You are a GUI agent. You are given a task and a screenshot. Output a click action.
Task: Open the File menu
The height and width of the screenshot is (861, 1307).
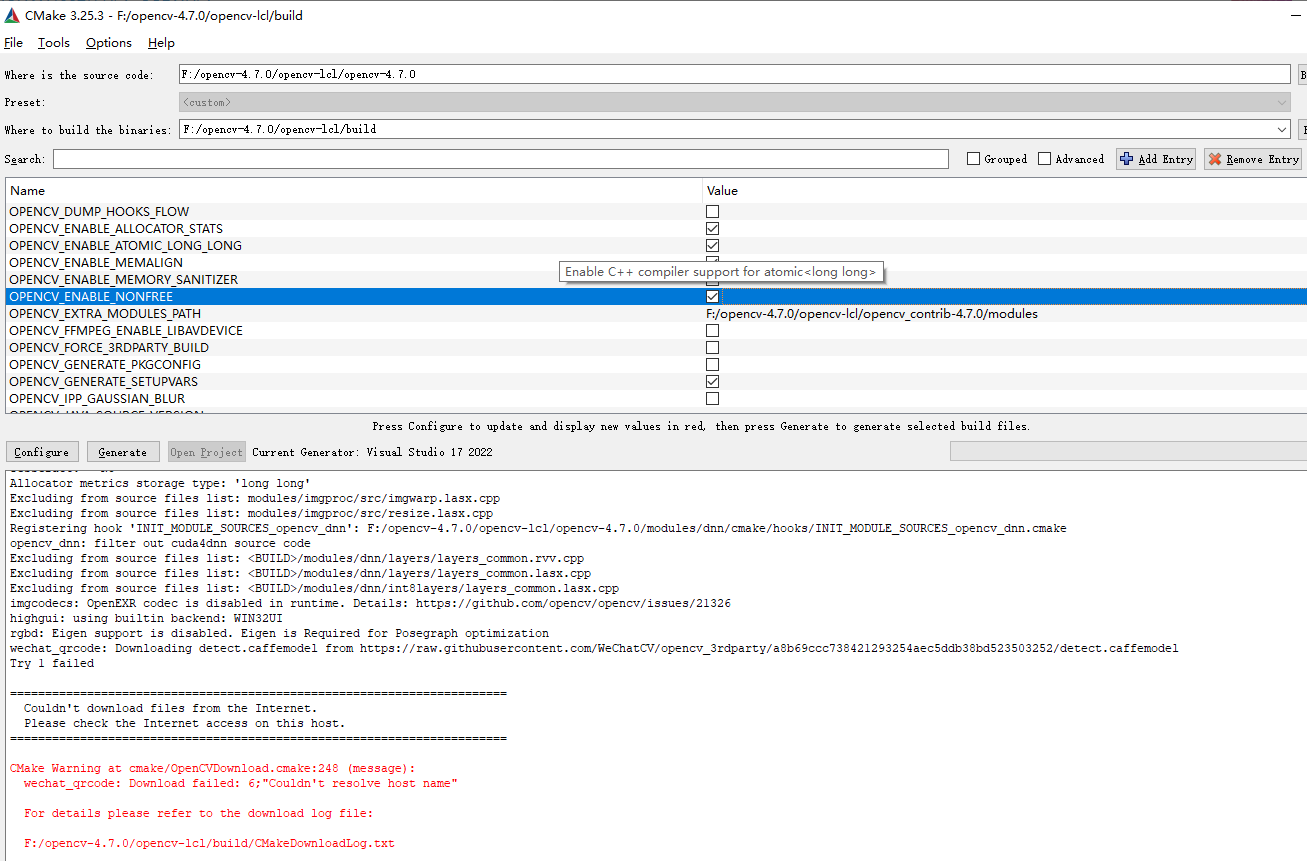point(13,42)
